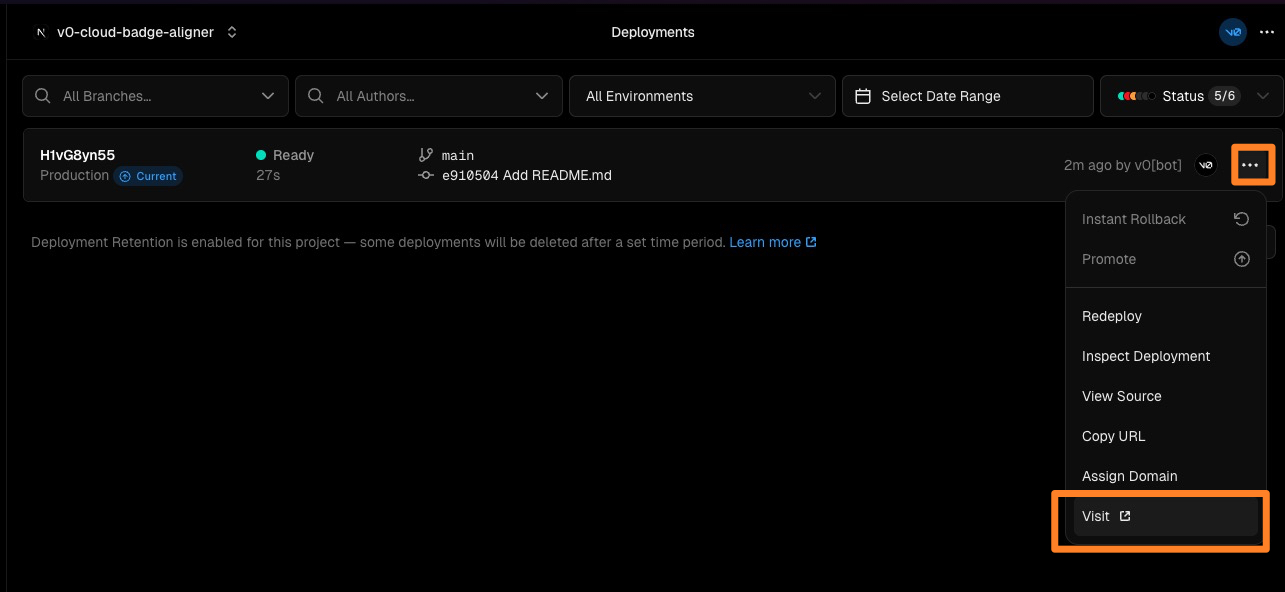Open the project switcher v0-cloud-badge-aligner
1285x592 pixels.
[136, 32]
